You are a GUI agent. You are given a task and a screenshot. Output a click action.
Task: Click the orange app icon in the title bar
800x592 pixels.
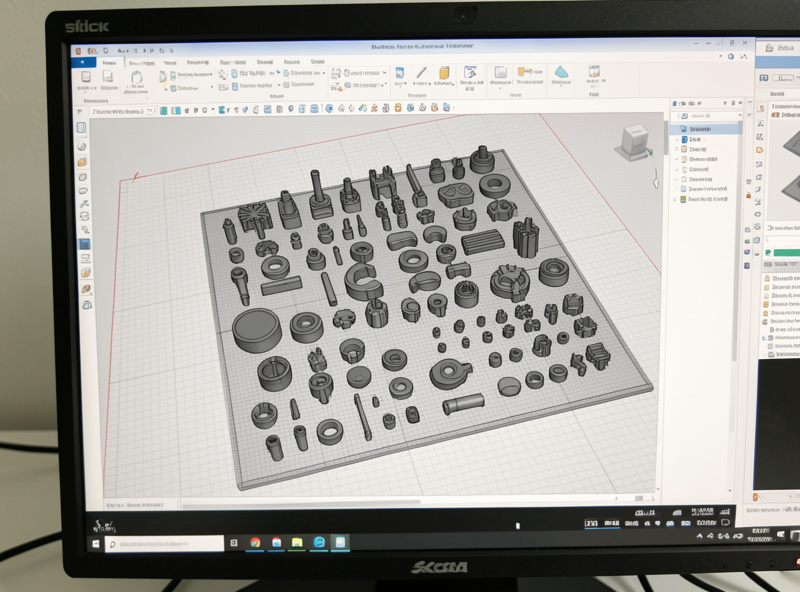[79, 51]
